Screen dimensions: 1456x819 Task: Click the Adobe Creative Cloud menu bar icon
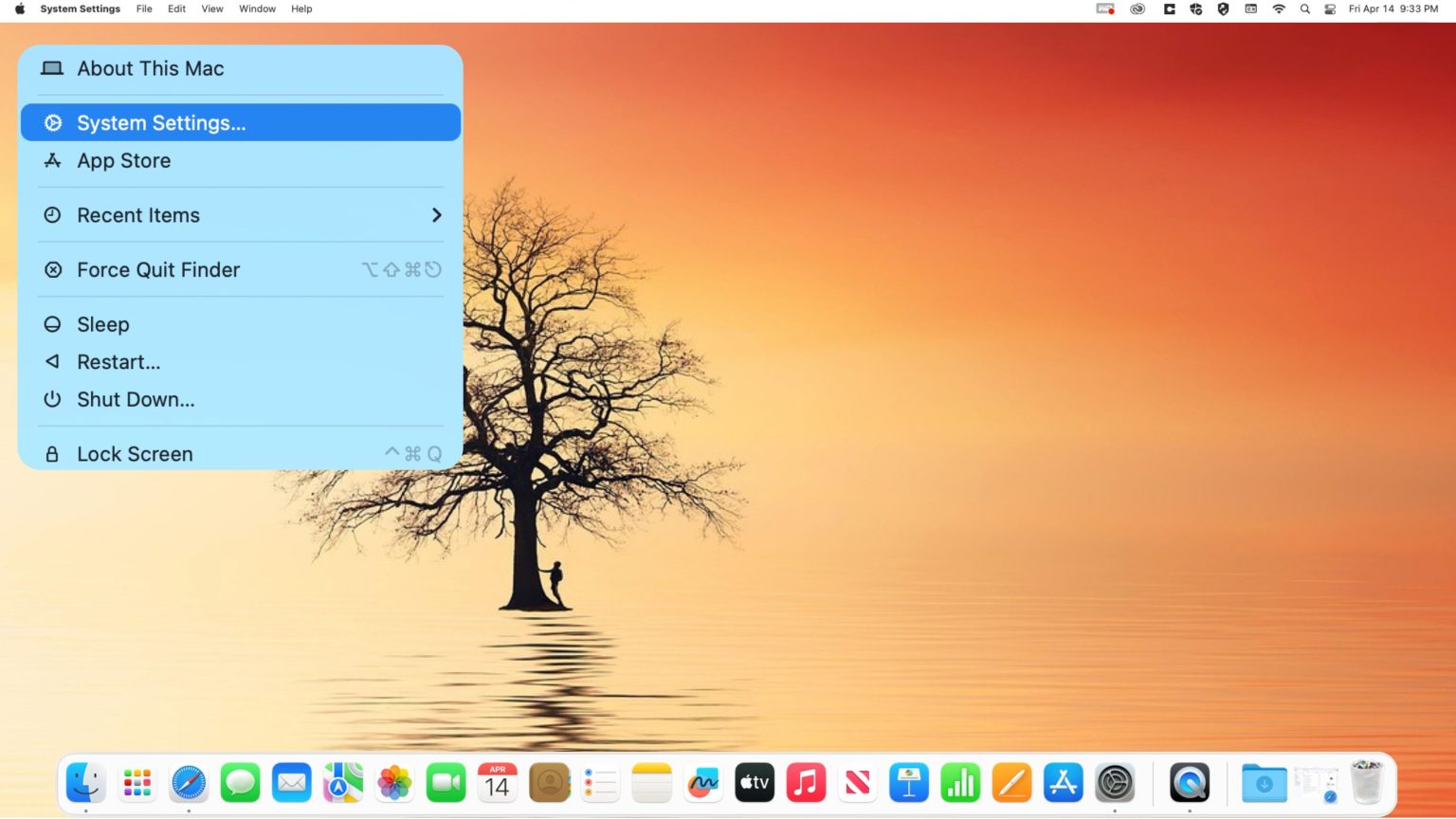click(1137, 9)
